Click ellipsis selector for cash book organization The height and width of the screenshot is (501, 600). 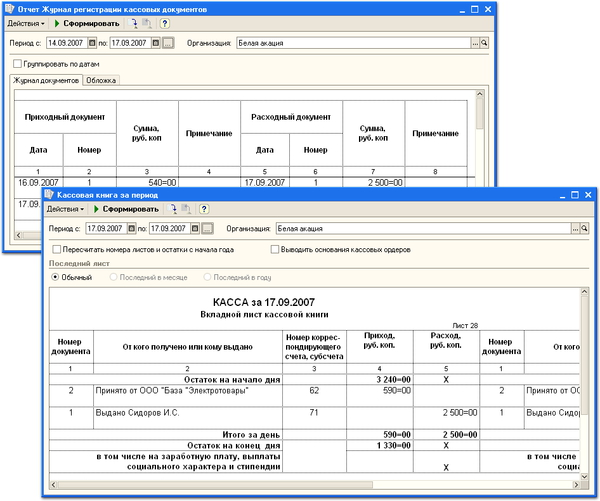[576, 228]
